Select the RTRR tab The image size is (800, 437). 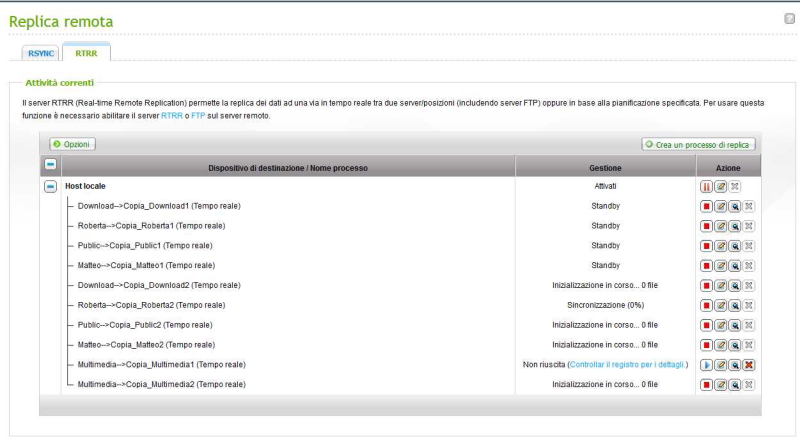coord(86,53)
